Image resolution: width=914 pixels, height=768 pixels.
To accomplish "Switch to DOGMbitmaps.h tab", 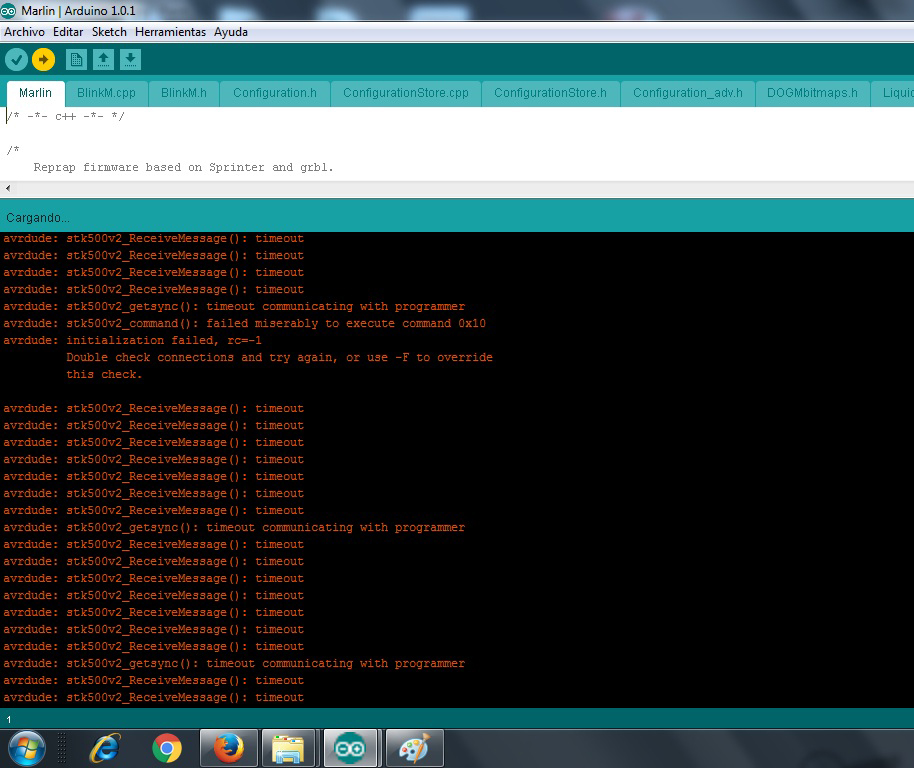I will pyautogui.click(x=812, y=93).
